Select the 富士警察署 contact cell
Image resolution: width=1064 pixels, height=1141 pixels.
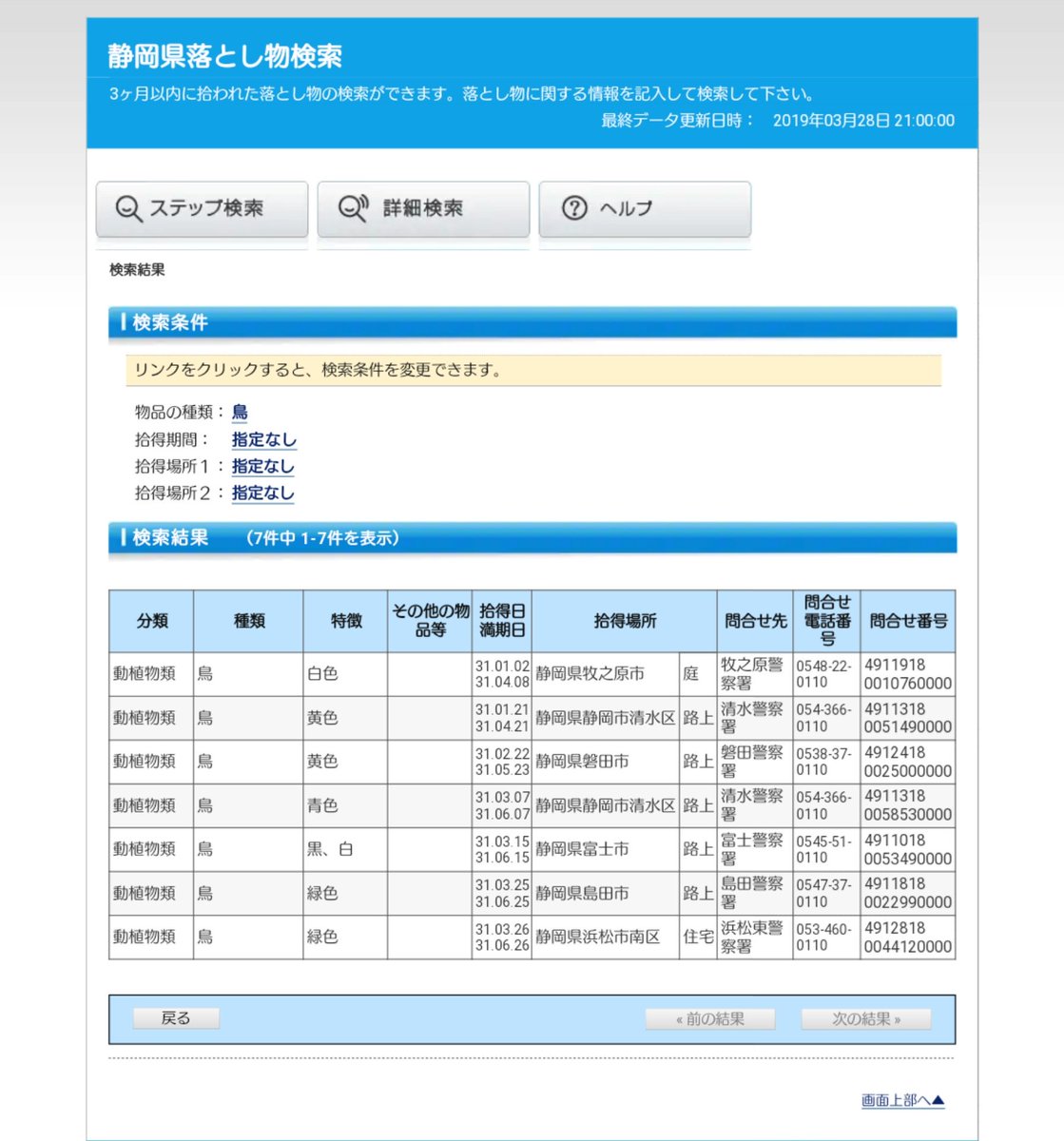point(755,849)
